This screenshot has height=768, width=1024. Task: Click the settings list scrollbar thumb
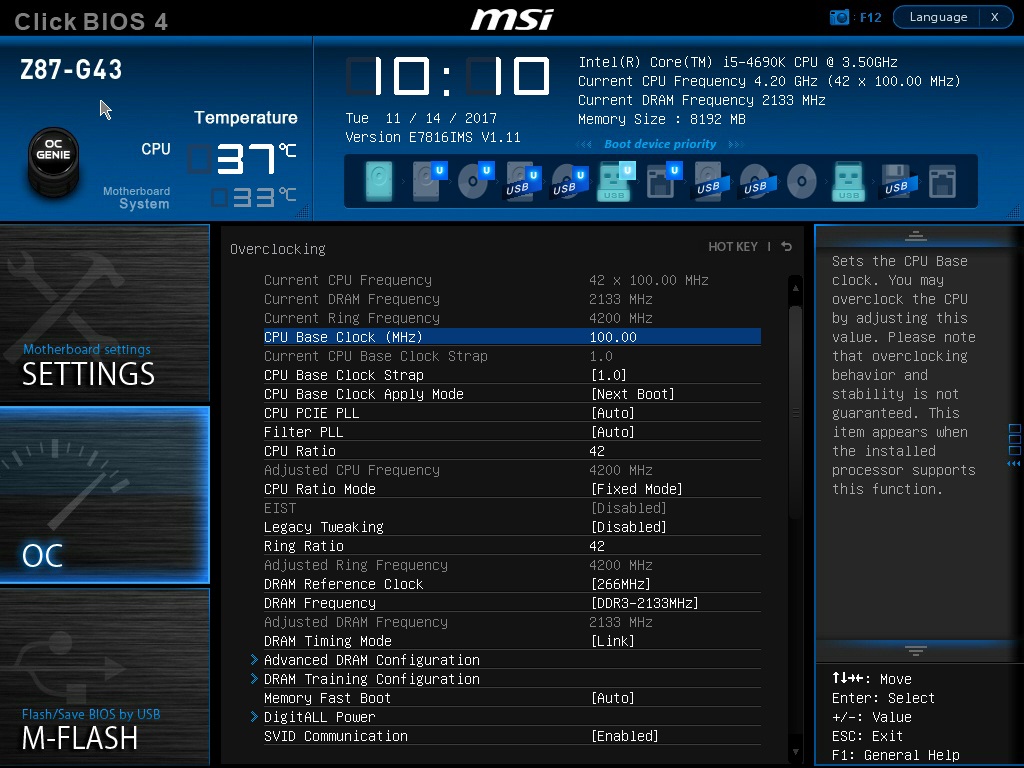(x=795, y=413)
